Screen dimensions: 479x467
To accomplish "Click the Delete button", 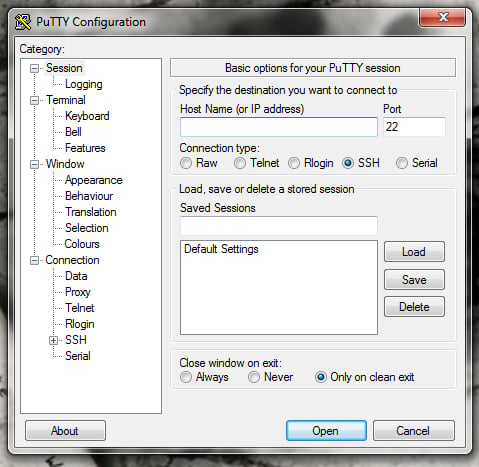I will 414,307.
